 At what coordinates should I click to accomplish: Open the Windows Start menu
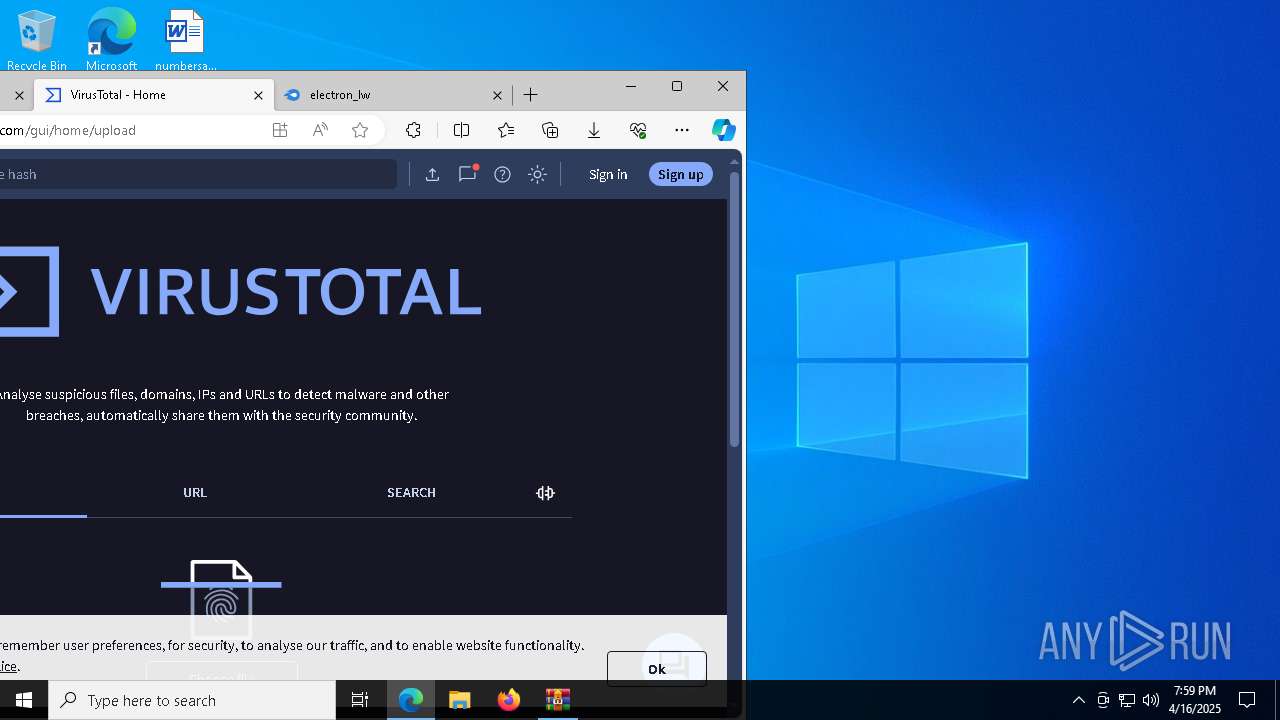tap(24, 700)
